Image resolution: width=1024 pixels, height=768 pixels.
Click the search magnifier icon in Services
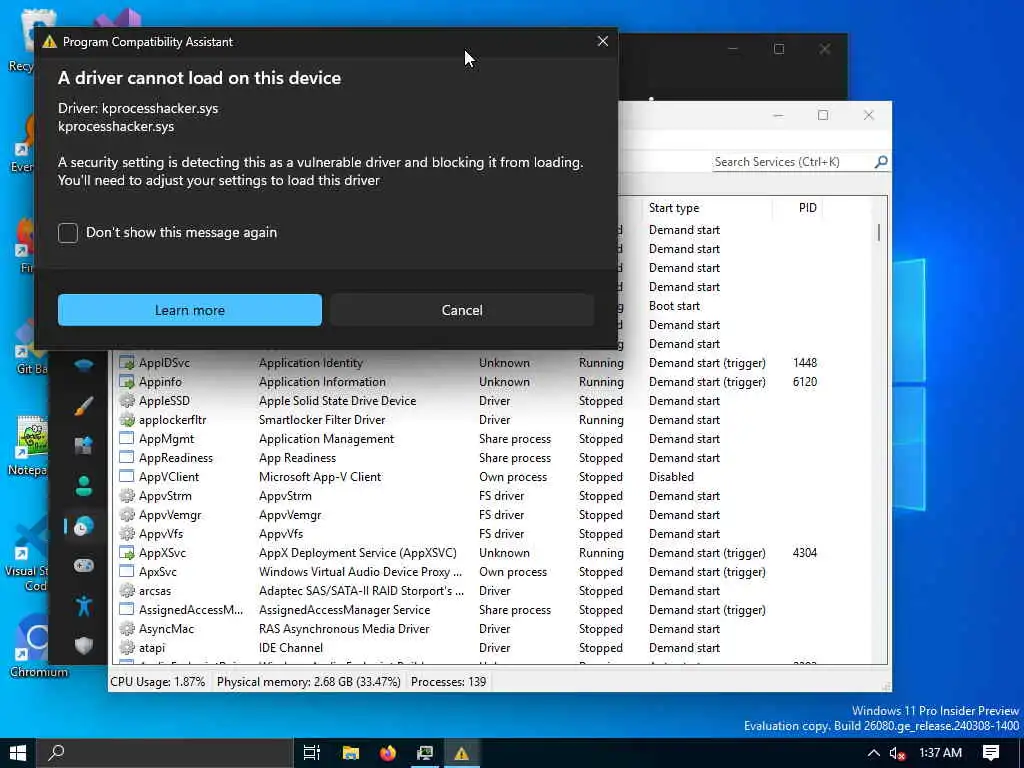[x=881, y=161]
